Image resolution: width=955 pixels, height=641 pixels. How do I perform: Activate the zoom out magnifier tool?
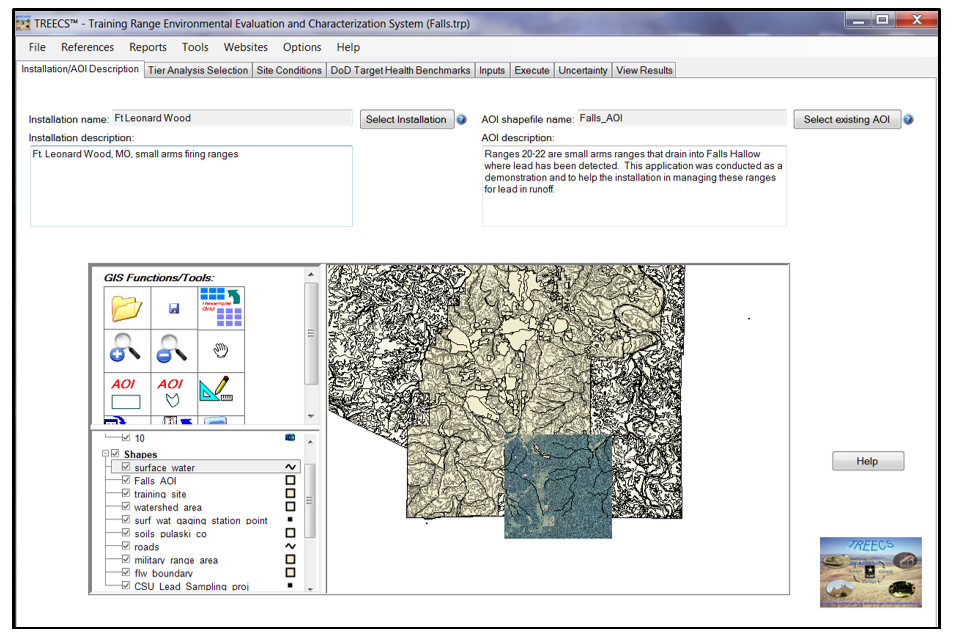pos(174,350)
